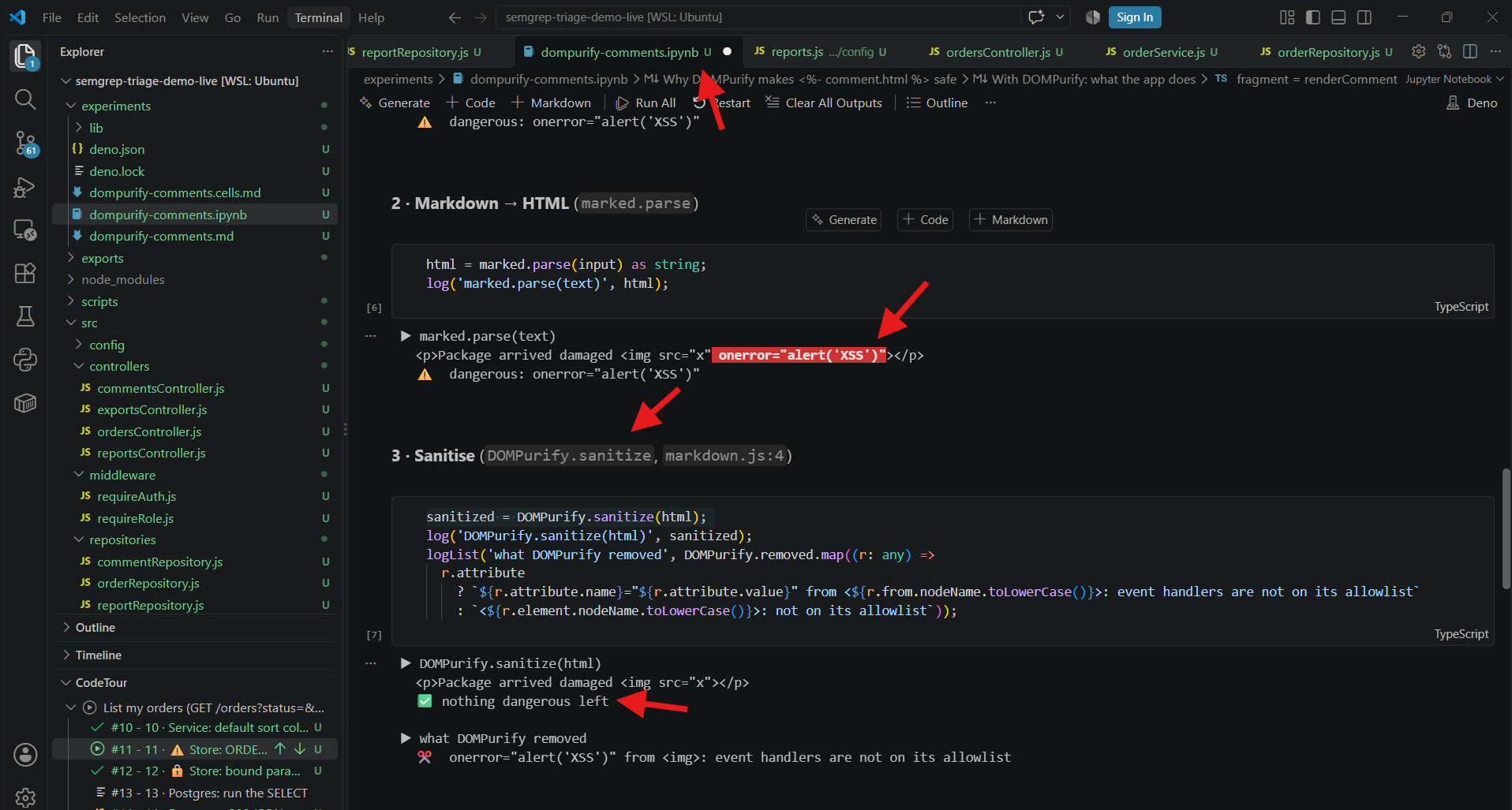Click Run All in notebook toolbar
The image size is (1512, 810).
[646, 103]
